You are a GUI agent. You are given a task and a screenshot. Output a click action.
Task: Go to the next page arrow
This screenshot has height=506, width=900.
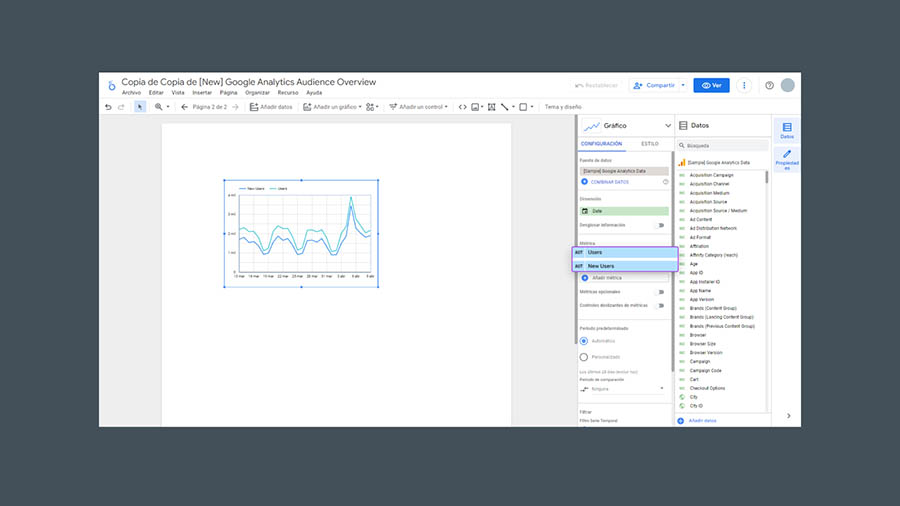pyautogui.click(x=235, y=107)
